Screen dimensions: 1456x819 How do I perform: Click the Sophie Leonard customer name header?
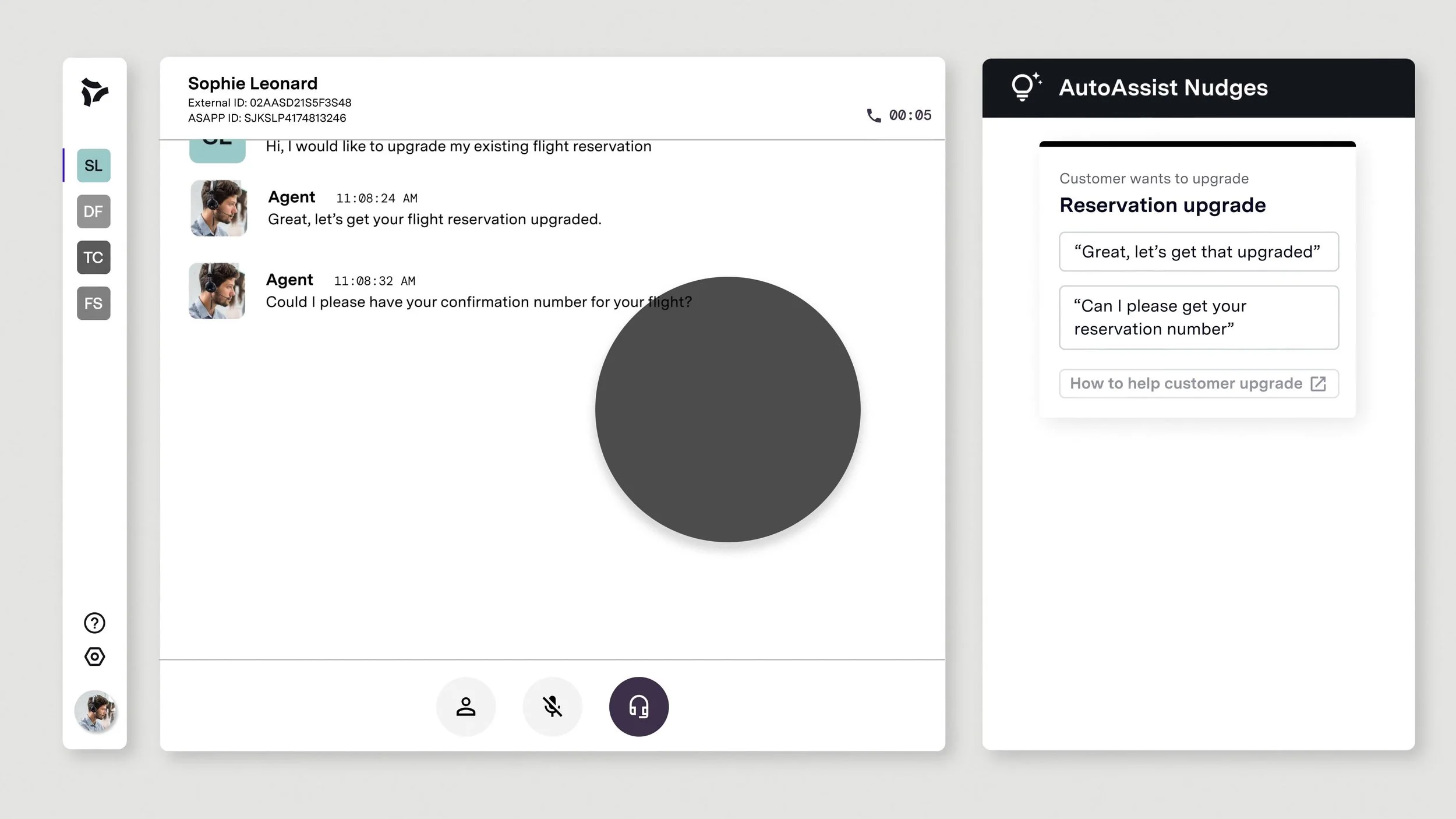252,83
